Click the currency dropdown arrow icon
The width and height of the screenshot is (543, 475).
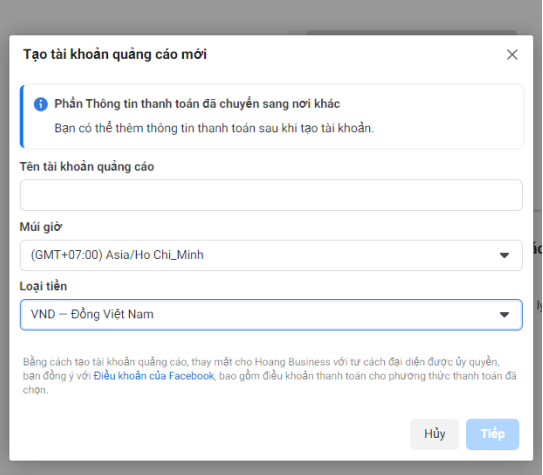504,314
